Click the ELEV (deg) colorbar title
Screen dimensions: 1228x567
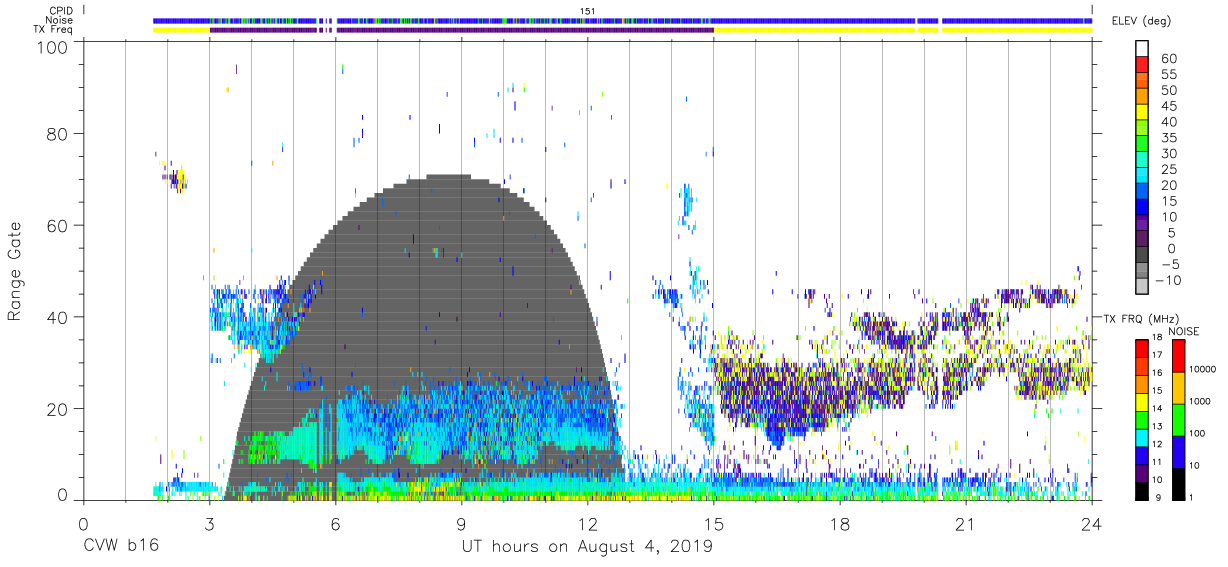click(1140, 21)
